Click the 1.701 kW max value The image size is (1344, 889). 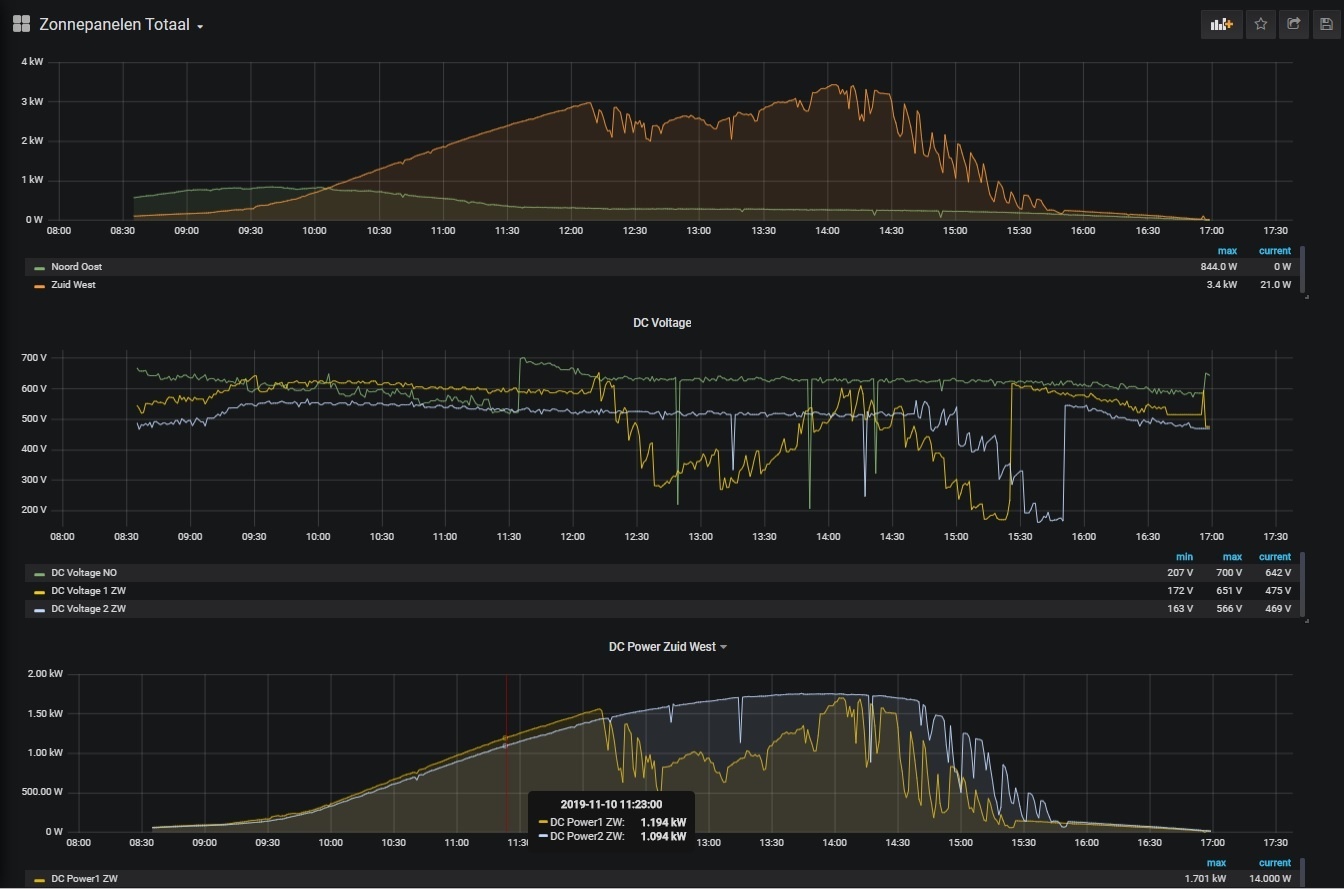tap(1206, 879)
